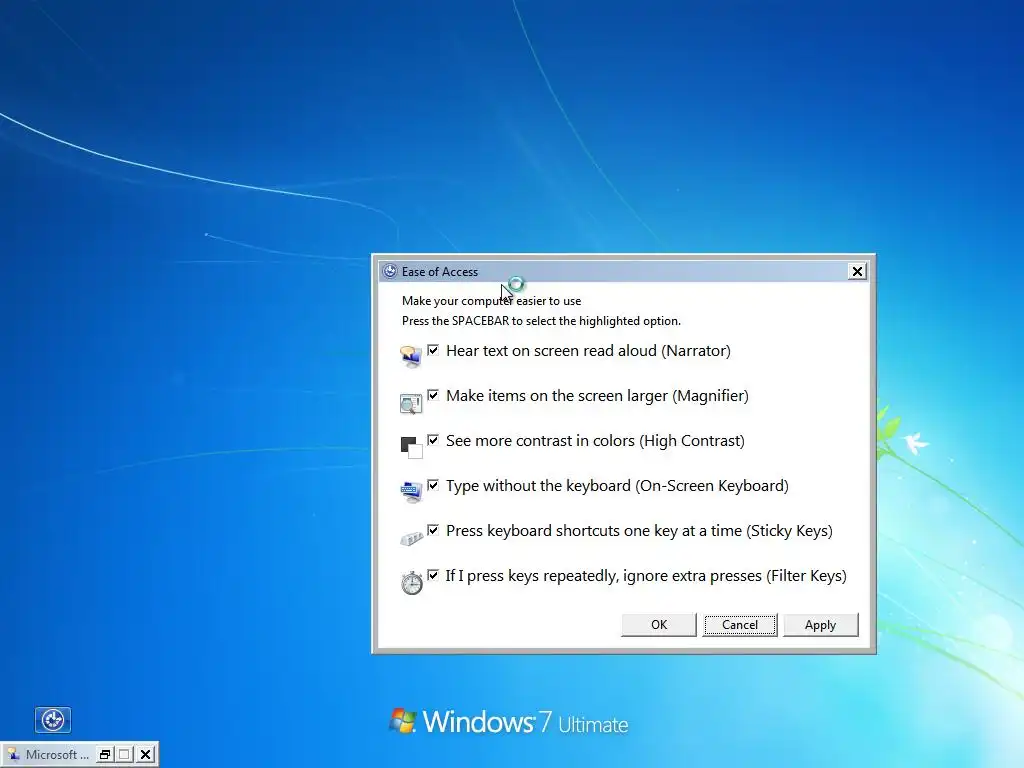Click the 'Microsoft ...' title text in taskbar
1024x768 pixels.
[x=57, y=755]
